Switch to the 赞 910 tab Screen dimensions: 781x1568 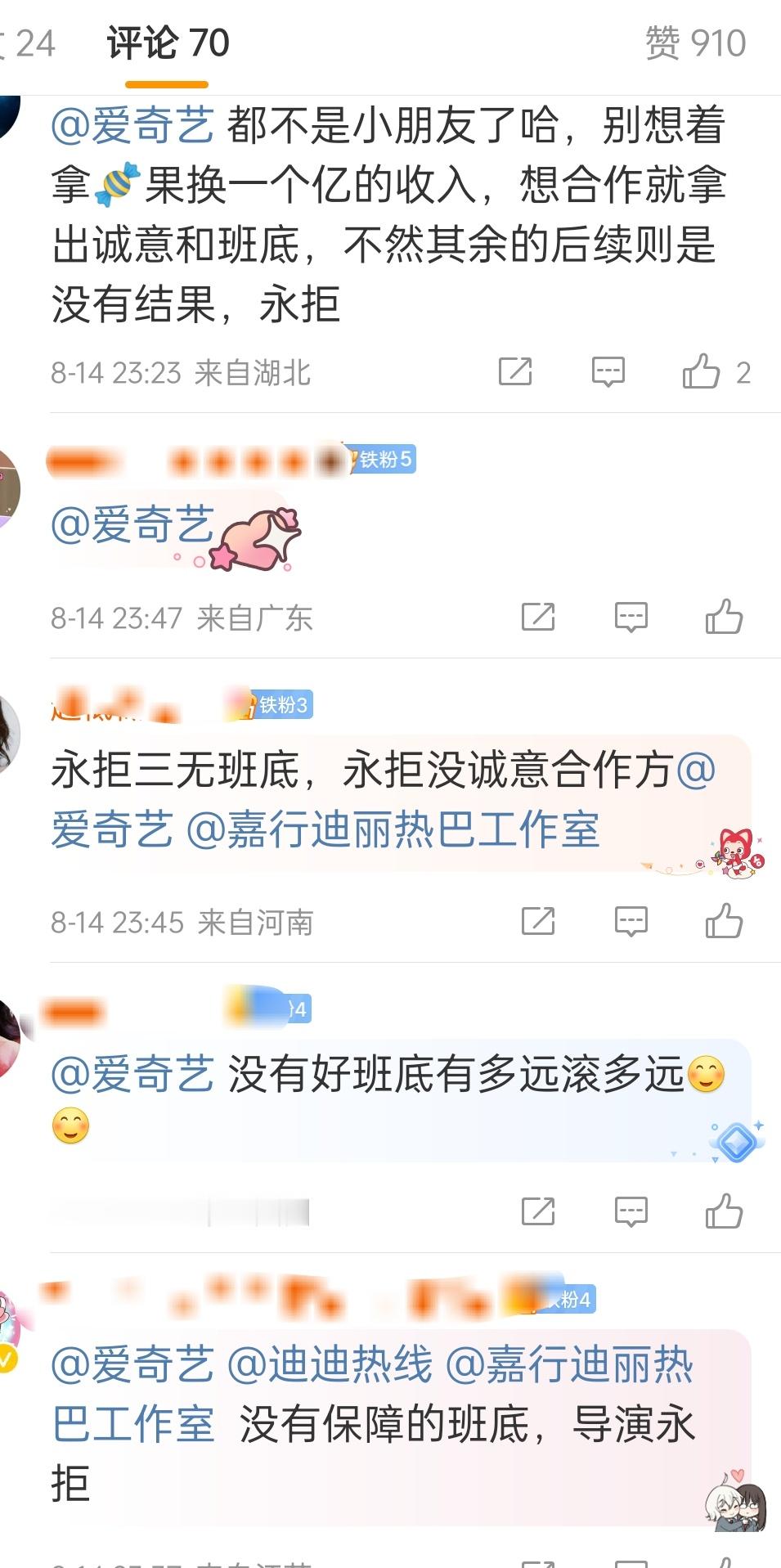pyautogui.click(x=695, y=43)
